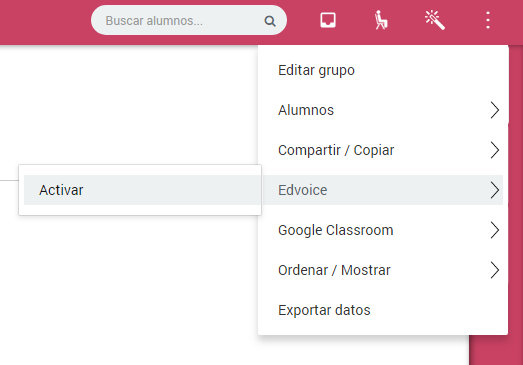
Task: Expand the Ordenar / Mostrar chevron arrow
Action: [495, 270]
